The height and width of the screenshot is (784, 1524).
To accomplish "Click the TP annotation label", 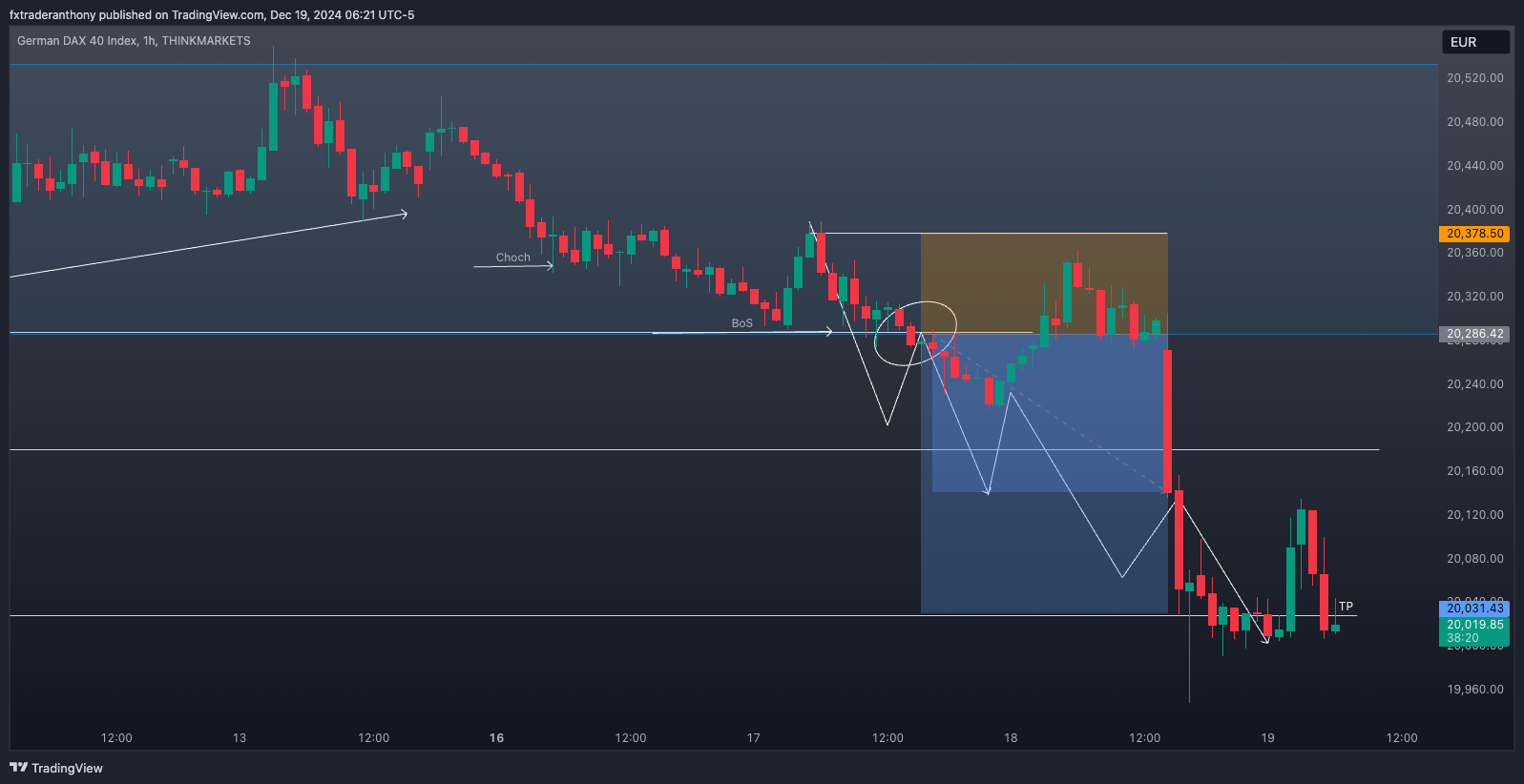I will 1346,607.
